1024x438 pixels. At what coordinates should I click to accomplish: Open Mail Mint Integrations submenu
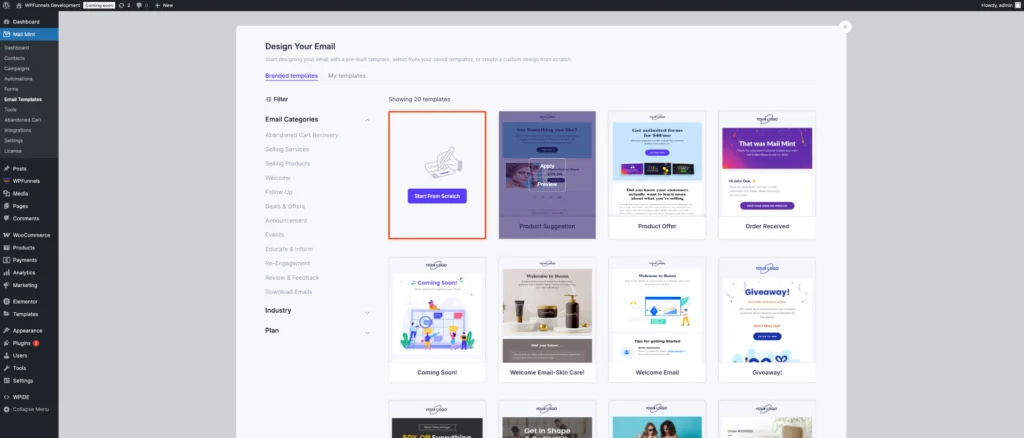click(x=18, y=130)
